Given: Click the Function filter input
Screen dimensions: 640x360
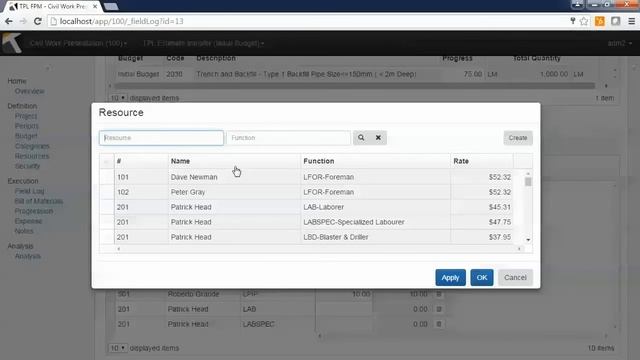Looking at the screenshot, I should (x=289, y=138).
